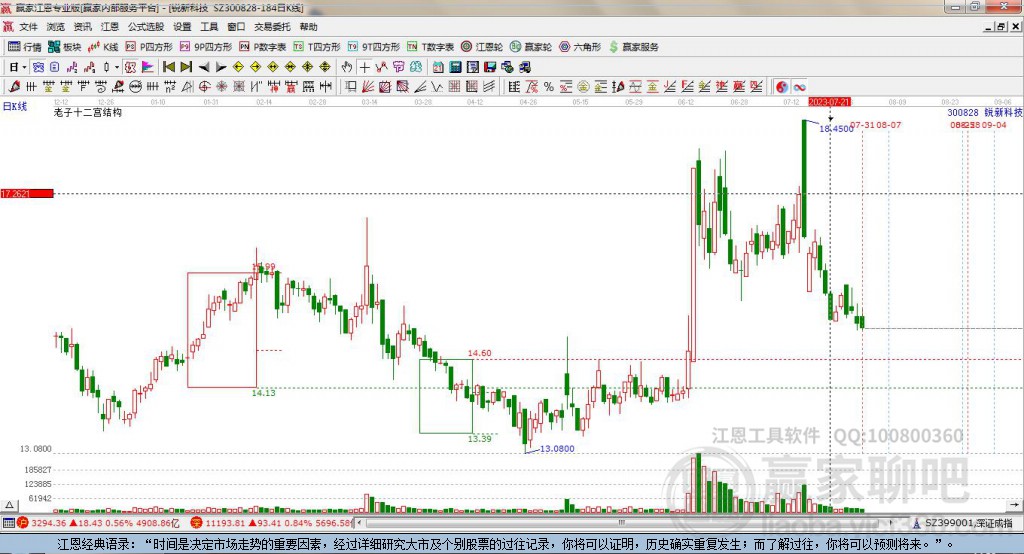This screenshot has width=1024, height=554.
Task: Click the yin-yang circle icon
Action: click(x=782, y=87)
